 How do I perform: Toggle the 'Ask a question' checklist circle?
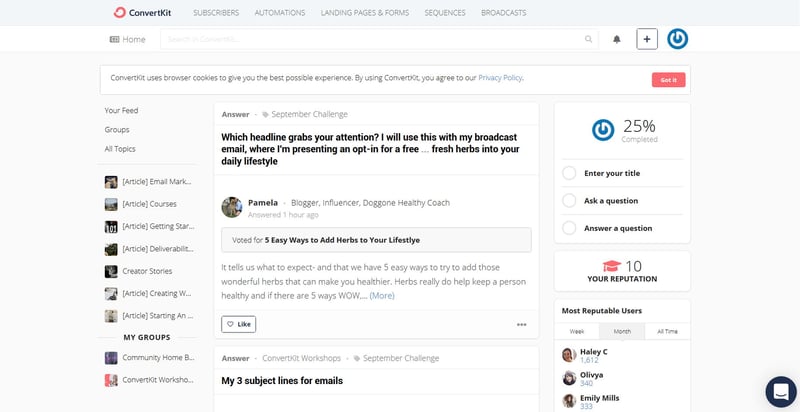569,201
